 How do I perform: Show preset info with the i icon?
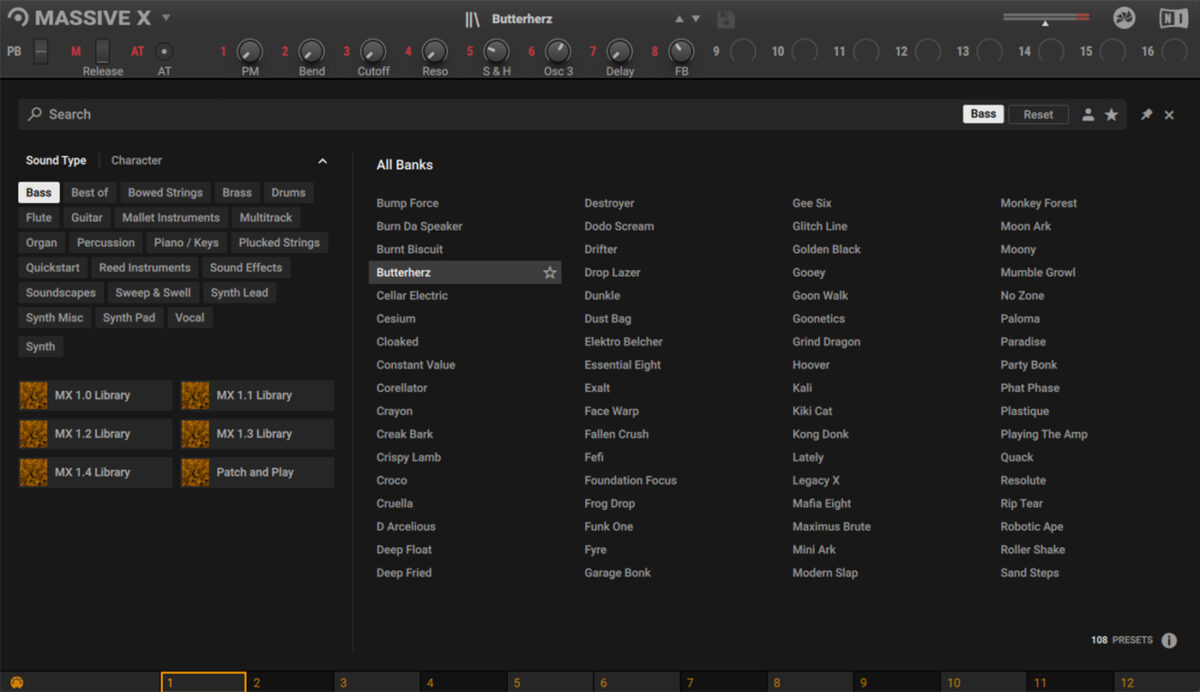pos(1169,640)
